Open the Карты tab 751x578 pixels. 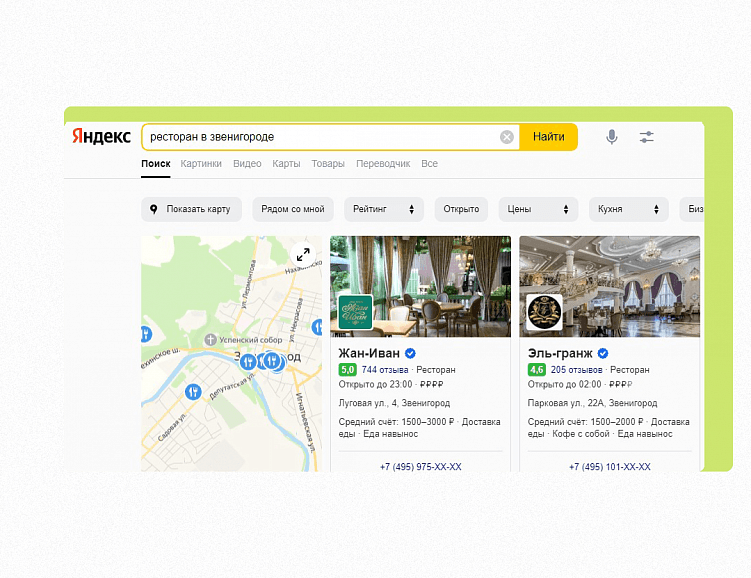click(x=286, y=164)
